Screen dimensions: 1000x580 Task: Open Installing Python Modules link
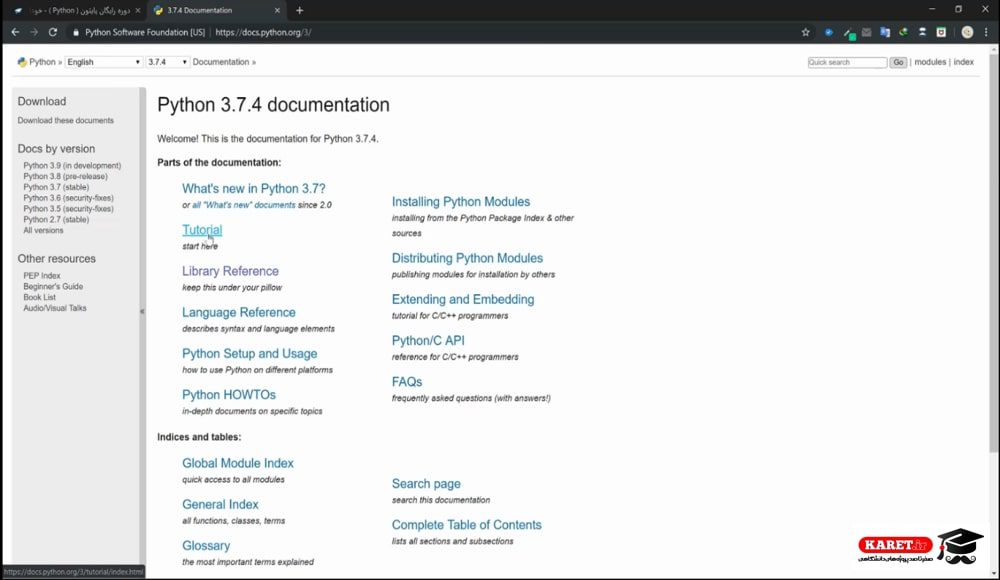(460, 202)
